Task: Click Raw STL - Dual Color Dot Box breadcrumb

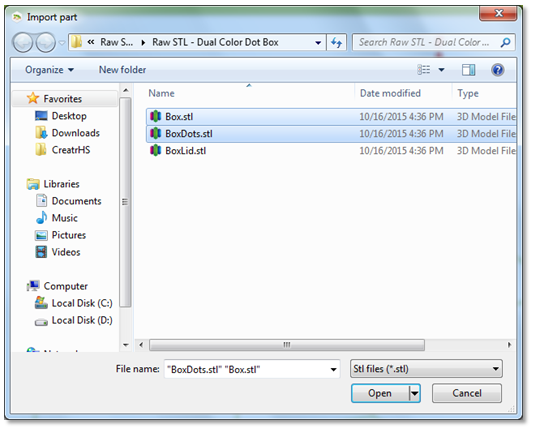Action: [215, 42]
